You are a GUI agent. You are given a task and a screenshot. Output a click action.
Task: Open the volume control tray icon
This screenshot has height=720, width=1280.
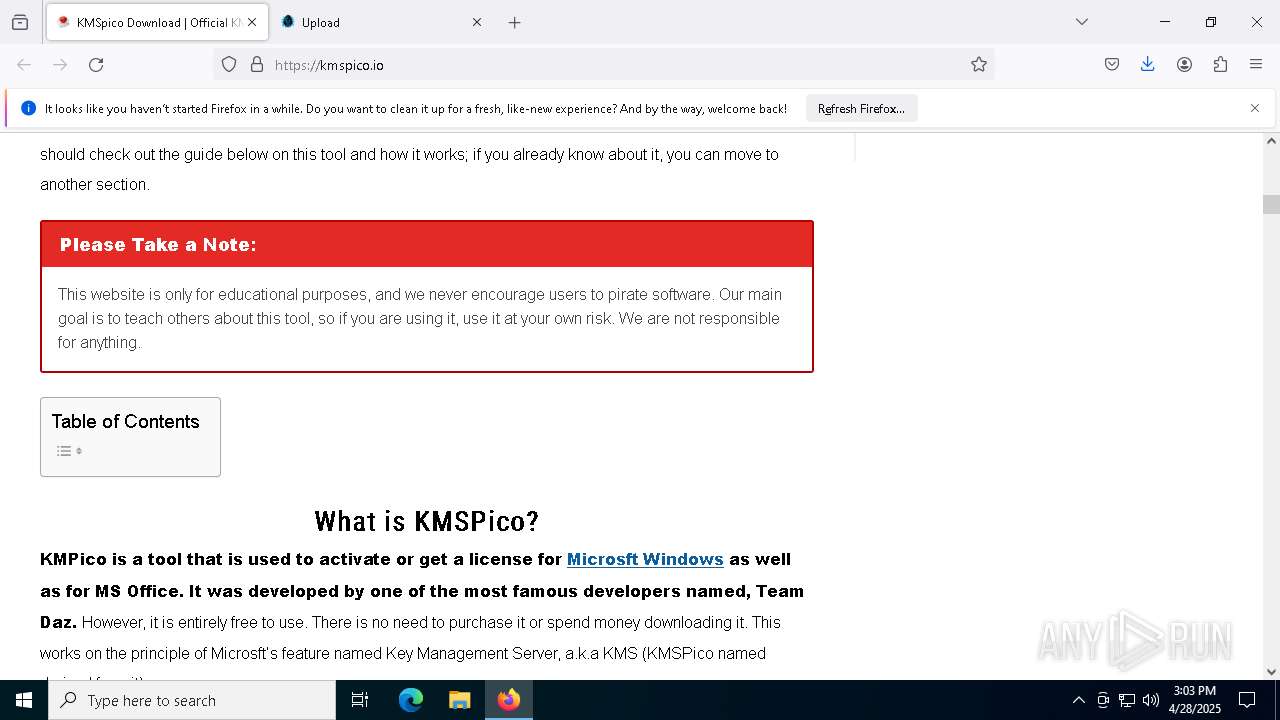1151,700
